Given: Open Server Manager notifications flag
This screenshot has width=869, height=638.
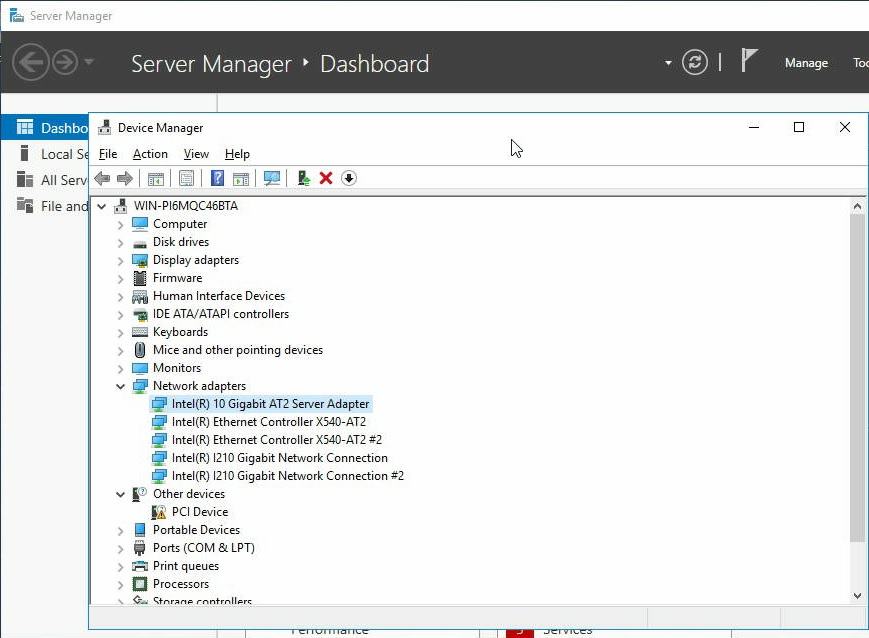Looking at the screenshot, I should pos(749,60).
